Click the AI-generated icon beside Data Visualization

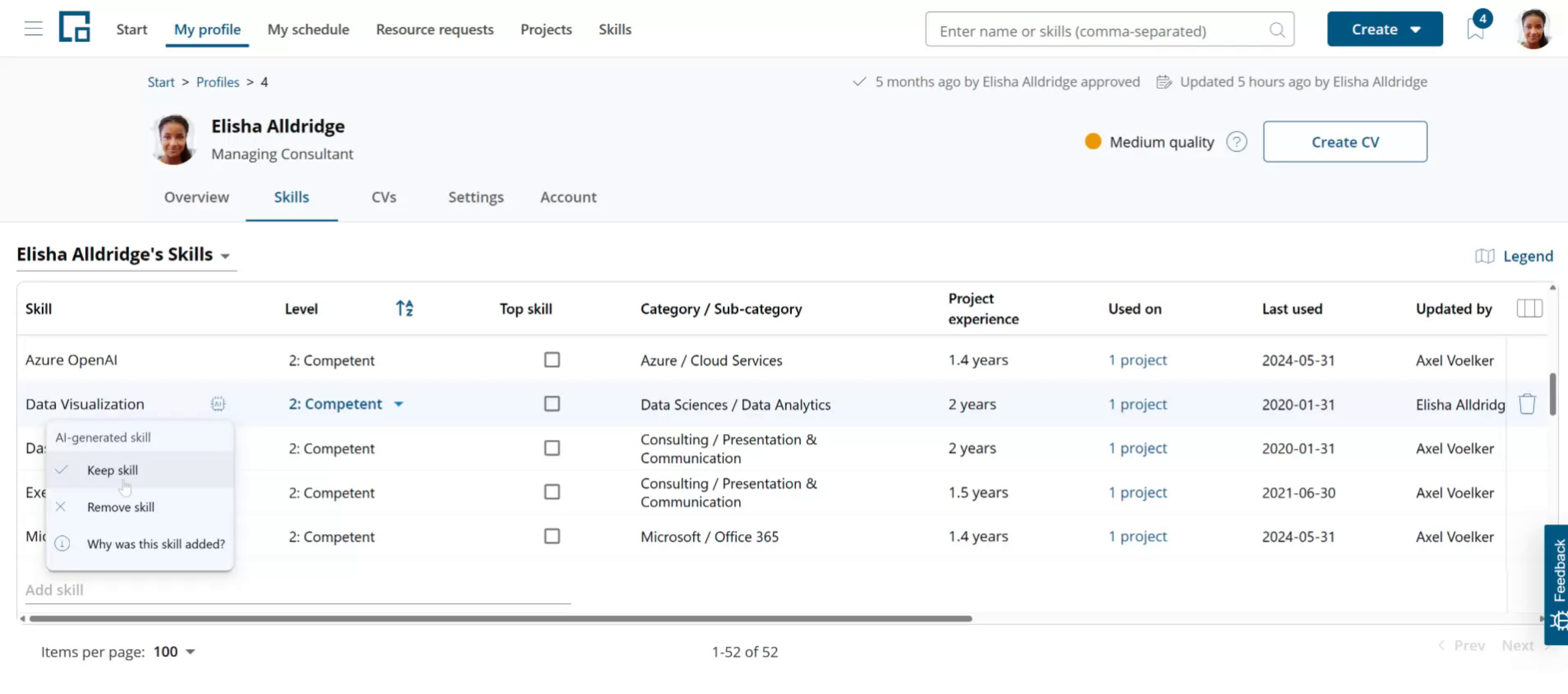[x=218, y=404]
